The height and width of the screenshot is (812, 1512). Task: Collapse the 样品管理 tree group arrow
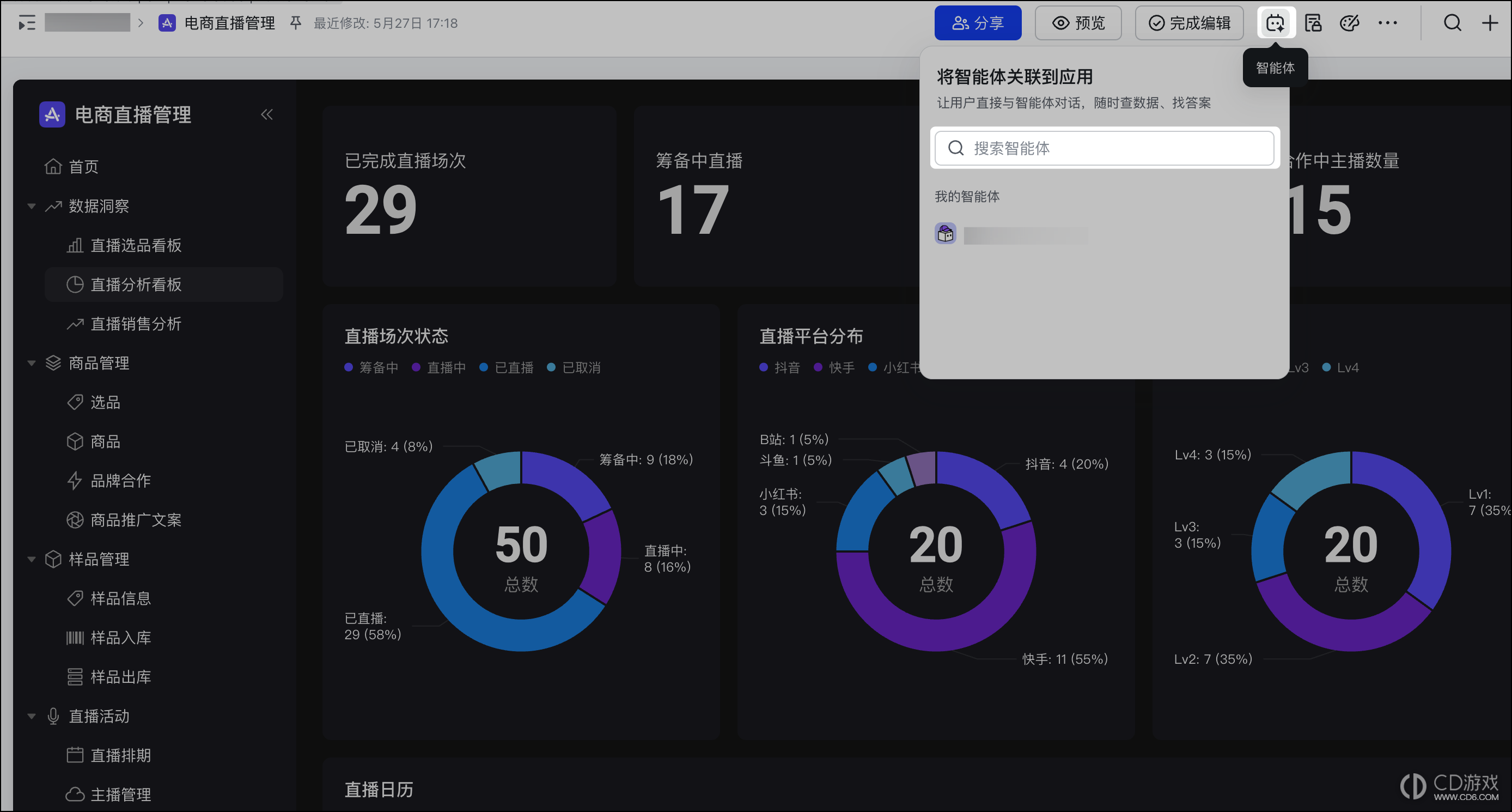pos(32,559)
